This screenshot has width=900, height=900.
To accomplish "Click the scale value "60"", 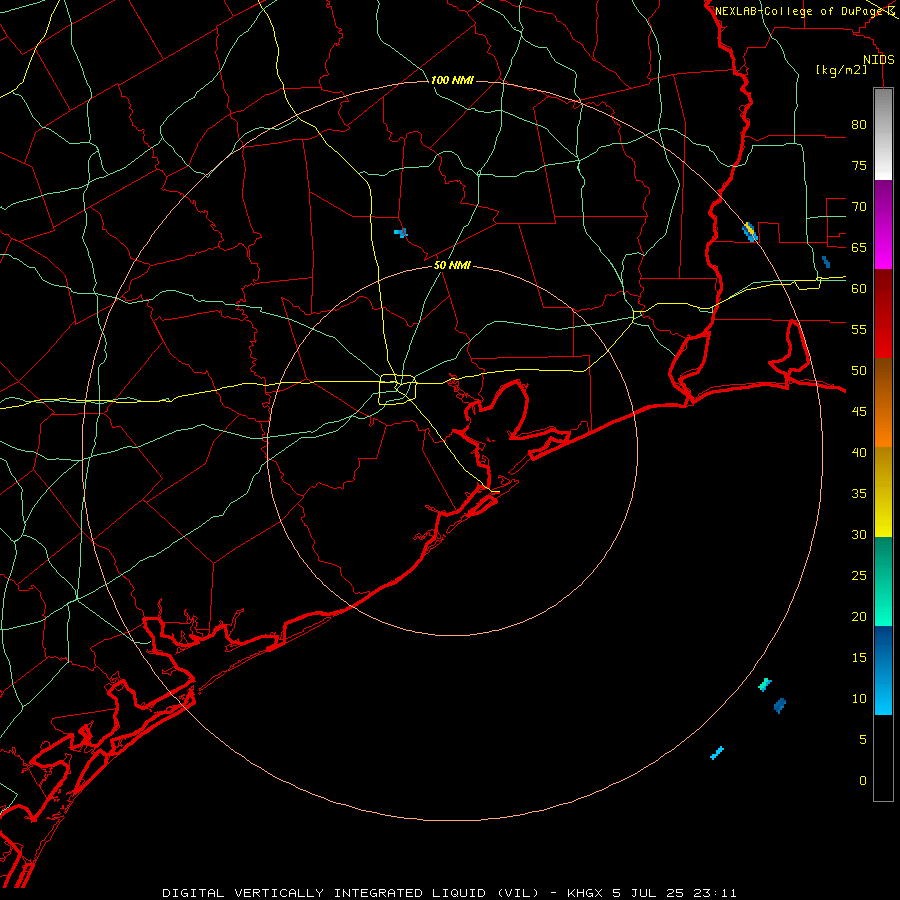I will point(859,288).
